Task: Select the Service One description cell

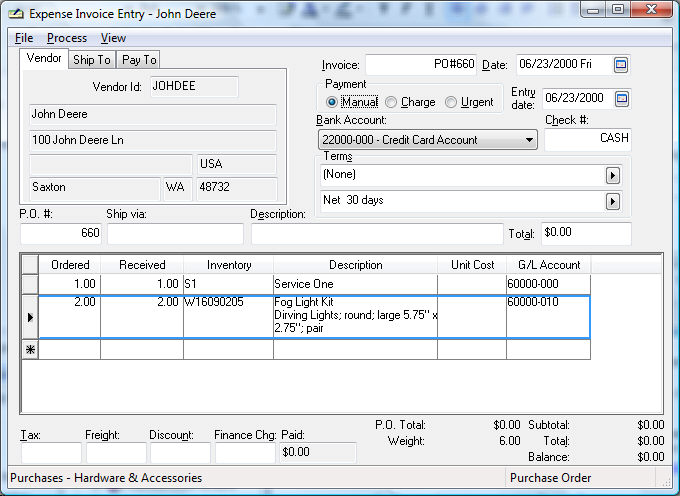Action: (355, 284)
